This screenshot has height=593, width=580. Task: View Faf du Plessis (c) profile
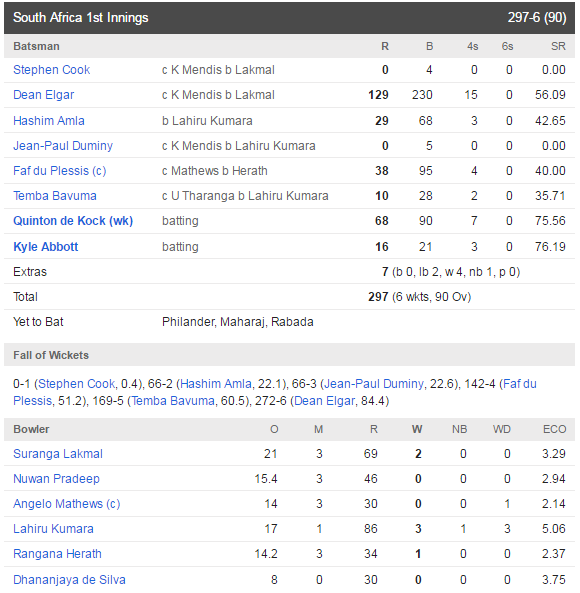[x=60, y=171]
